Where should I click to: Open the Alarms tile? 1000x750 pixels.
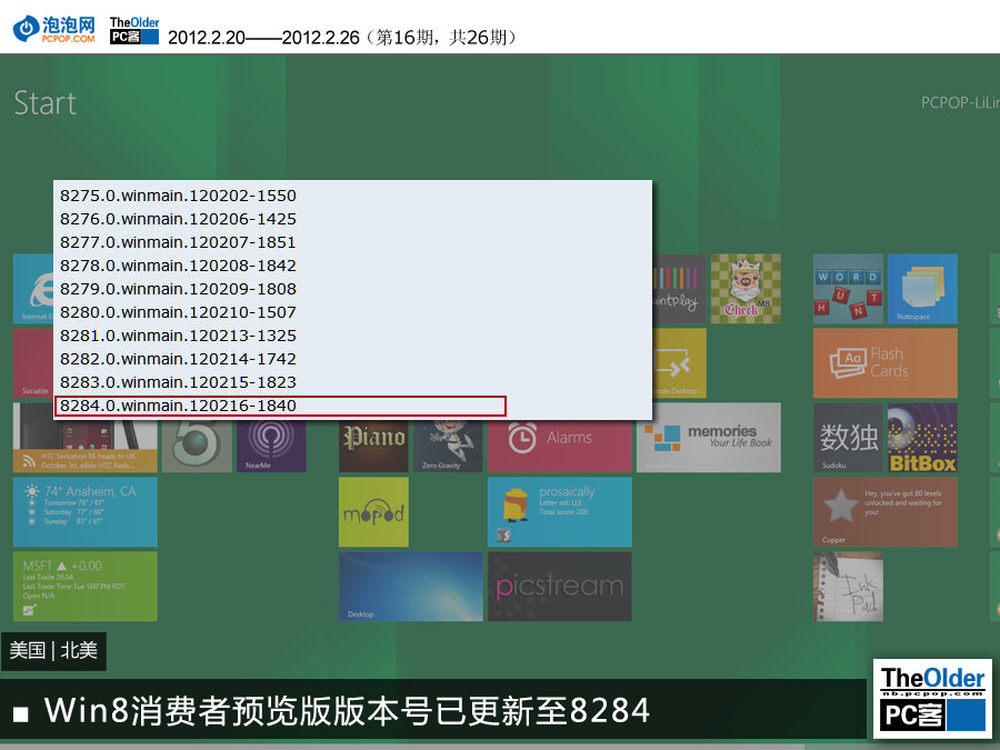coord(559,445)
